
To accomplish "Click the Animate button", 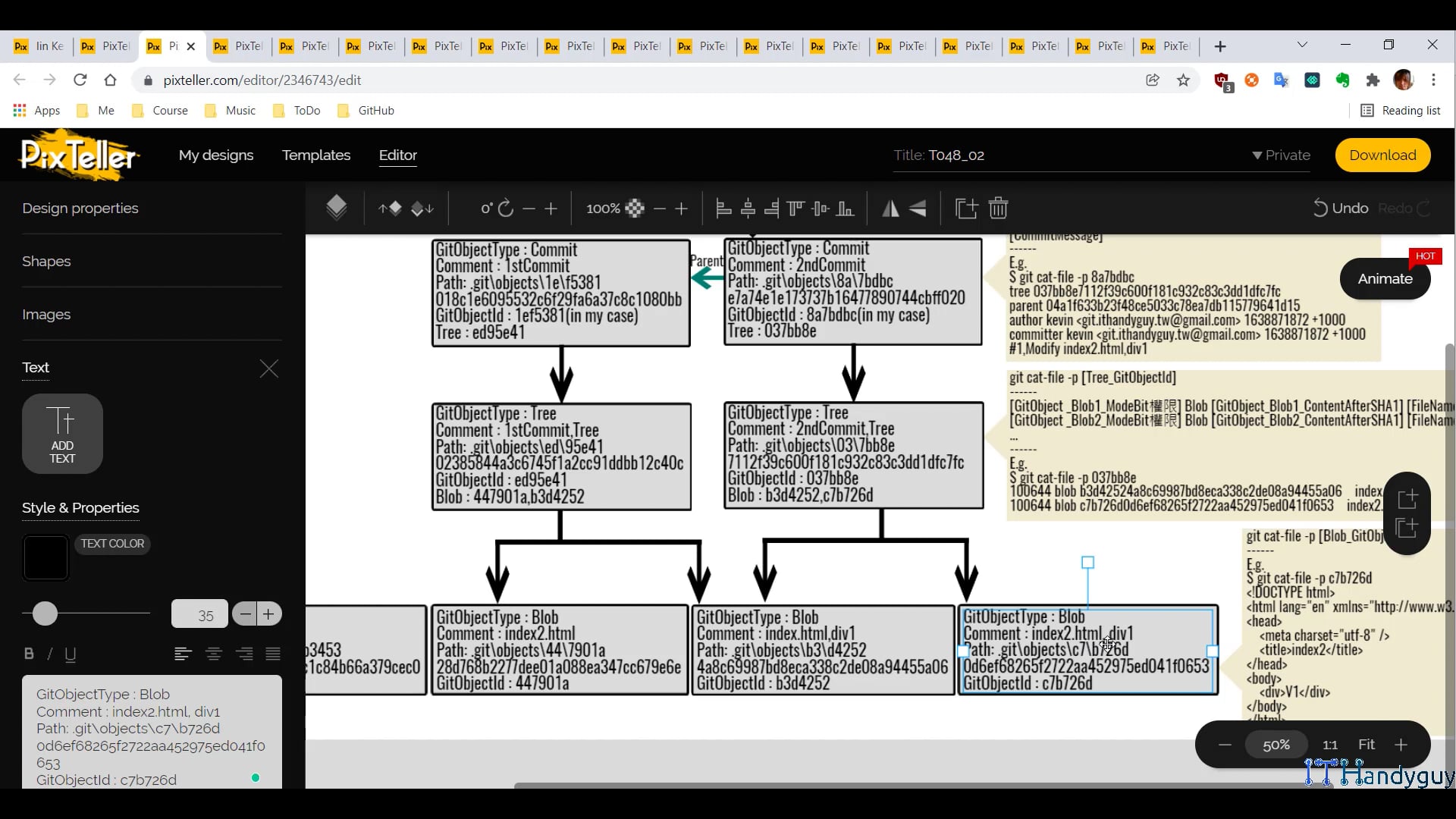I will click(x=1385, y=278).
